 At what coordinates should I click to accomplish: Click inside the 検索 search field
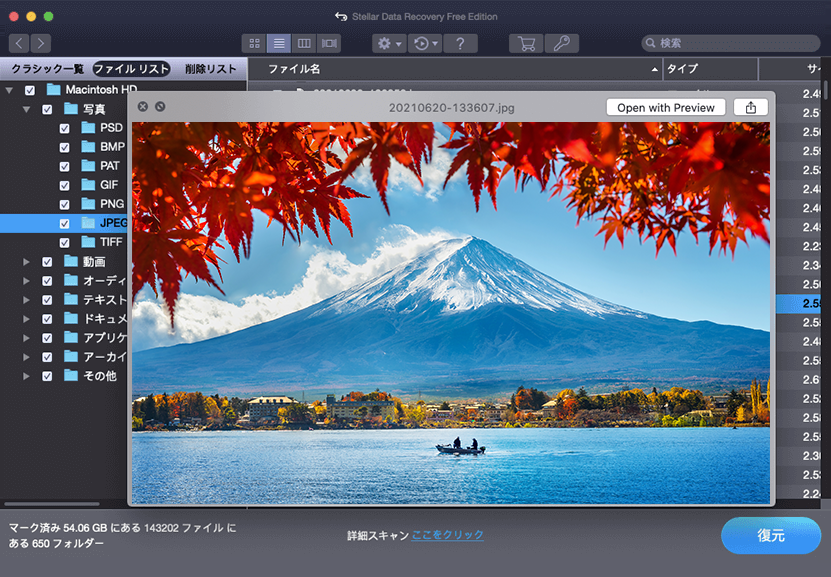[x=735, y=44]
